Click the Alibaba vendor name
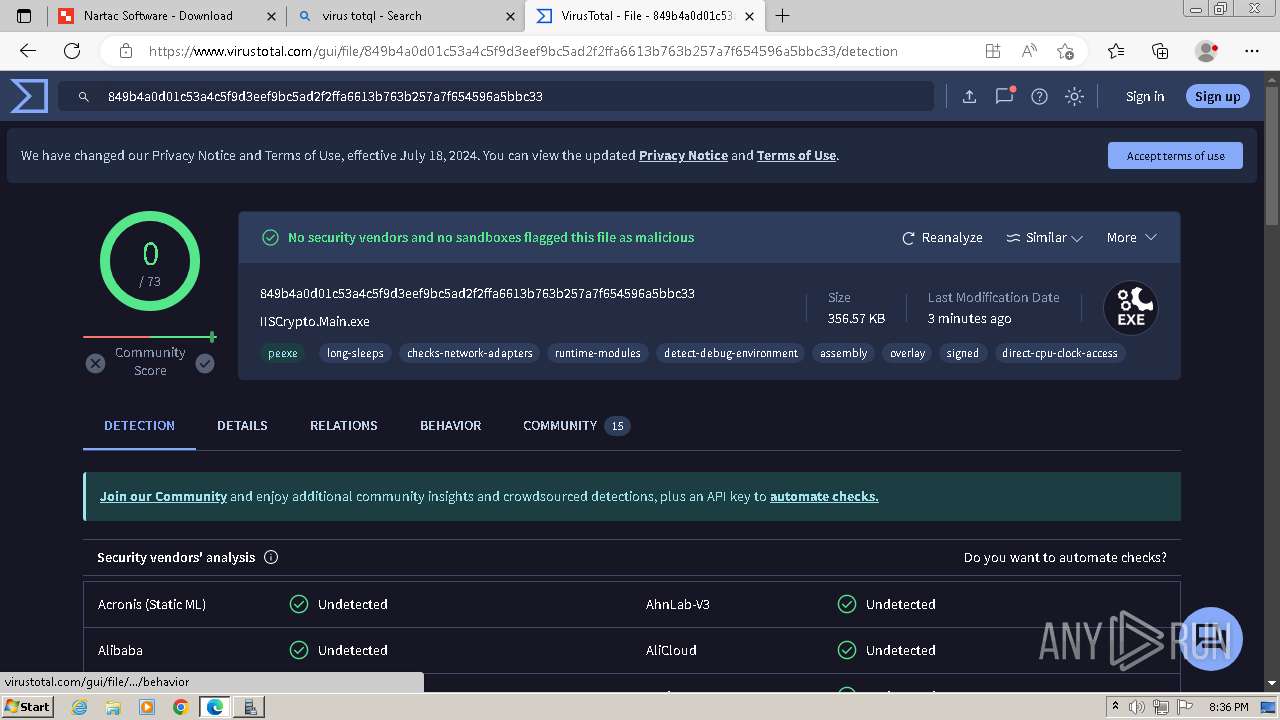1280x720 pixels. [x=120, y=650]
